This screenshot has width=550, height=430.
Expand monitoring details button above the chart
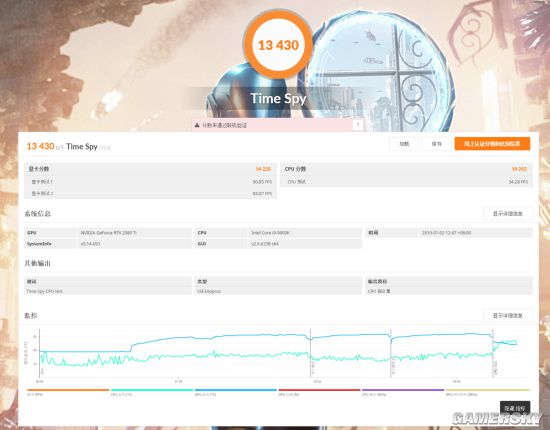click(x=508, y=315)
